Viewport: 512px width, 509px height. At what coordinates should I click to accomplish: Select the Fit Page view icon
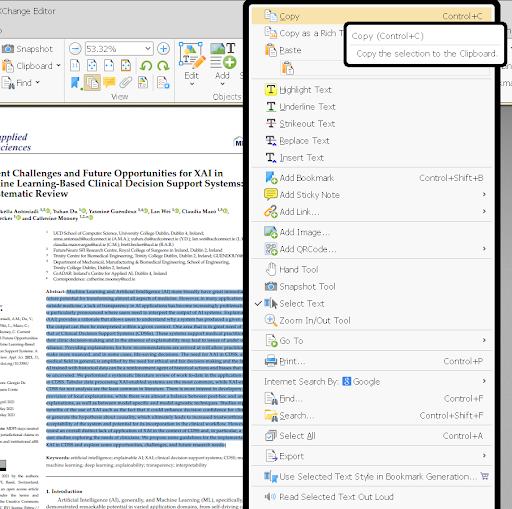(x=92, y=66)
